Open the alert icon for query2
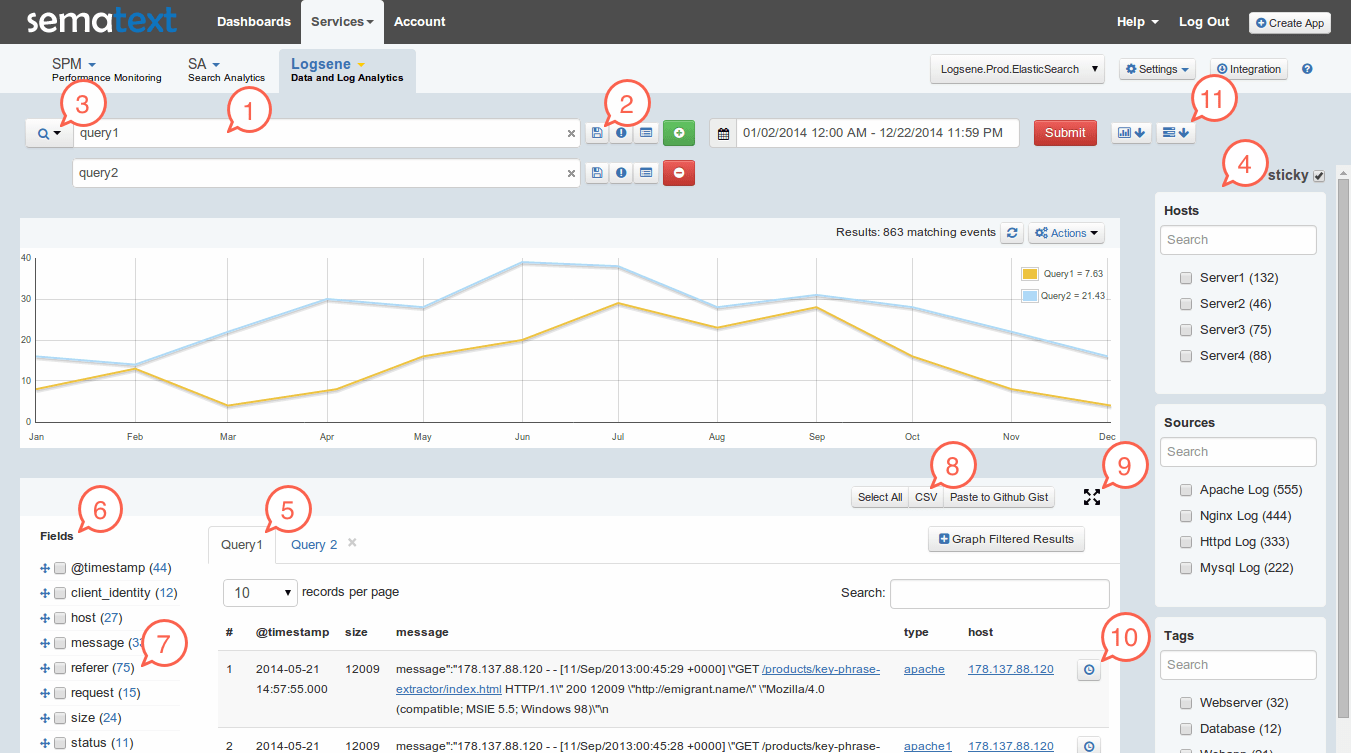 pos(622,173)
